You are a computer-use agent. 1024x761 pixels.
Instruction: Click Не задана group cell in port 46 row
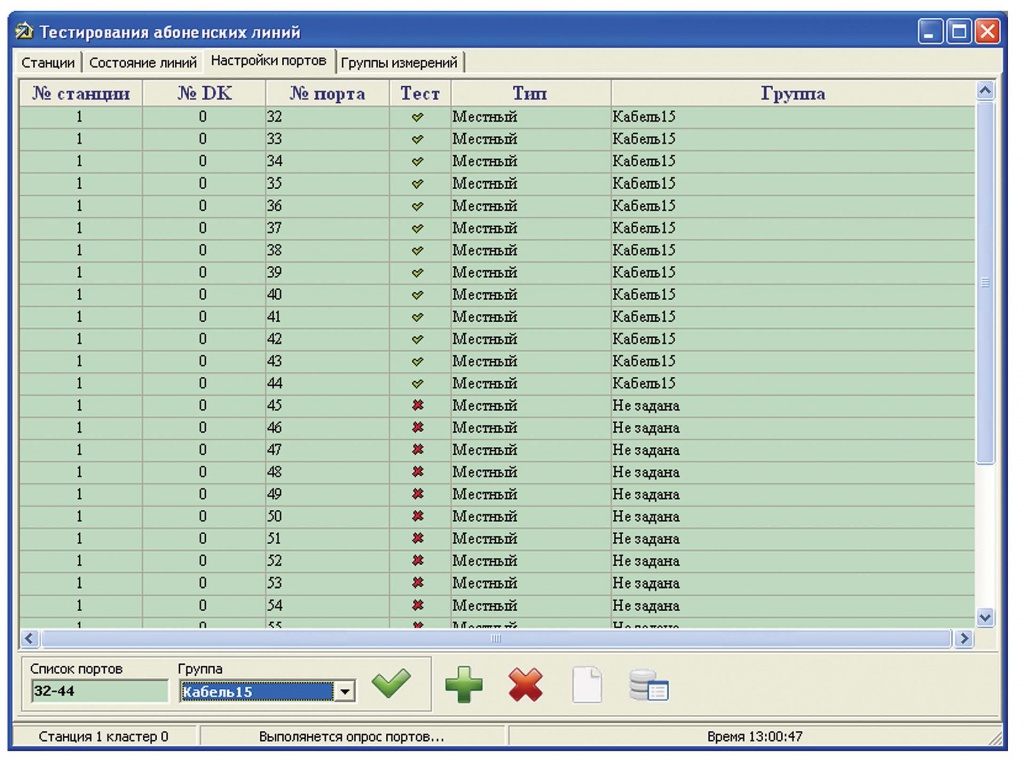(x=793, y=428)
